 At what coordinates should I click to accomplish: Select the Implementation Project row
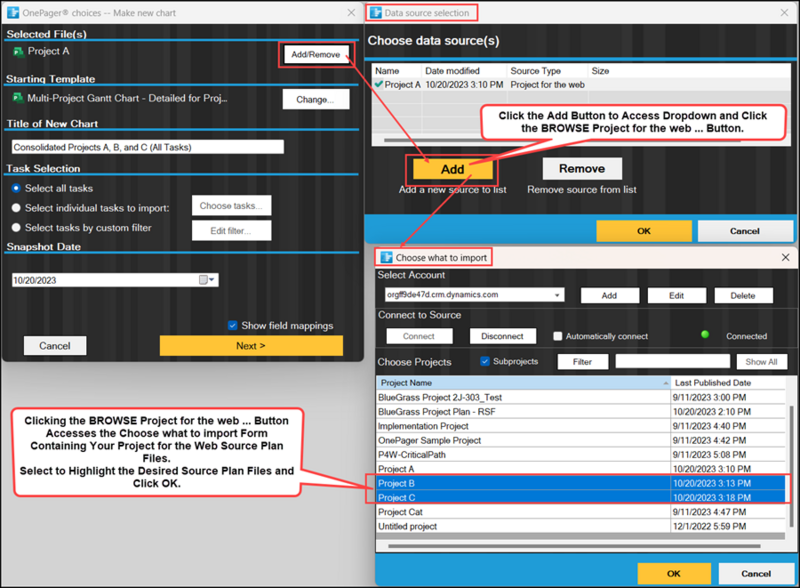point(581,426)
